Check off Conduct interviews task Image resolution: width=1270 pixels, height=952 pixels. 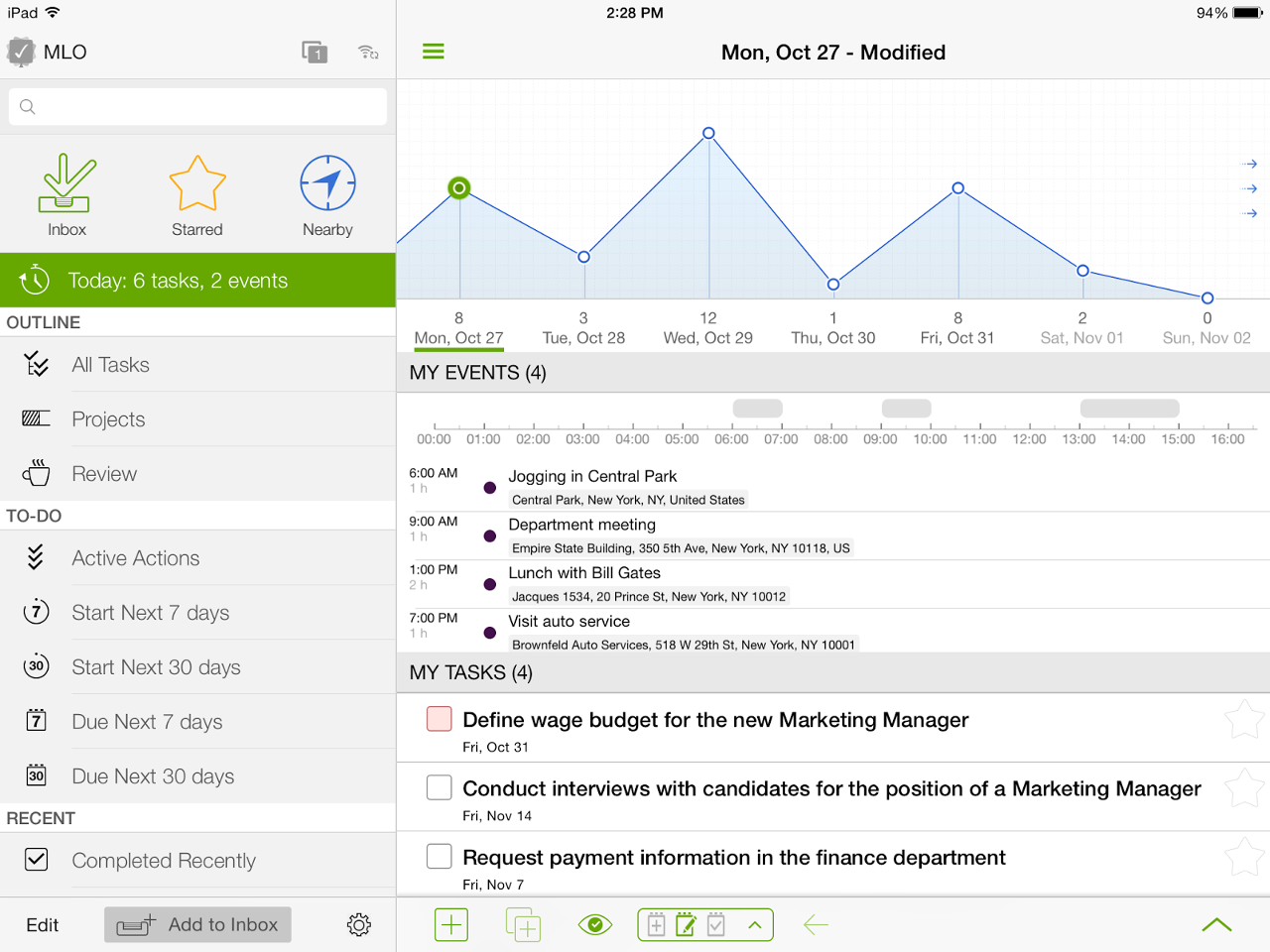[x=439, y=787]
